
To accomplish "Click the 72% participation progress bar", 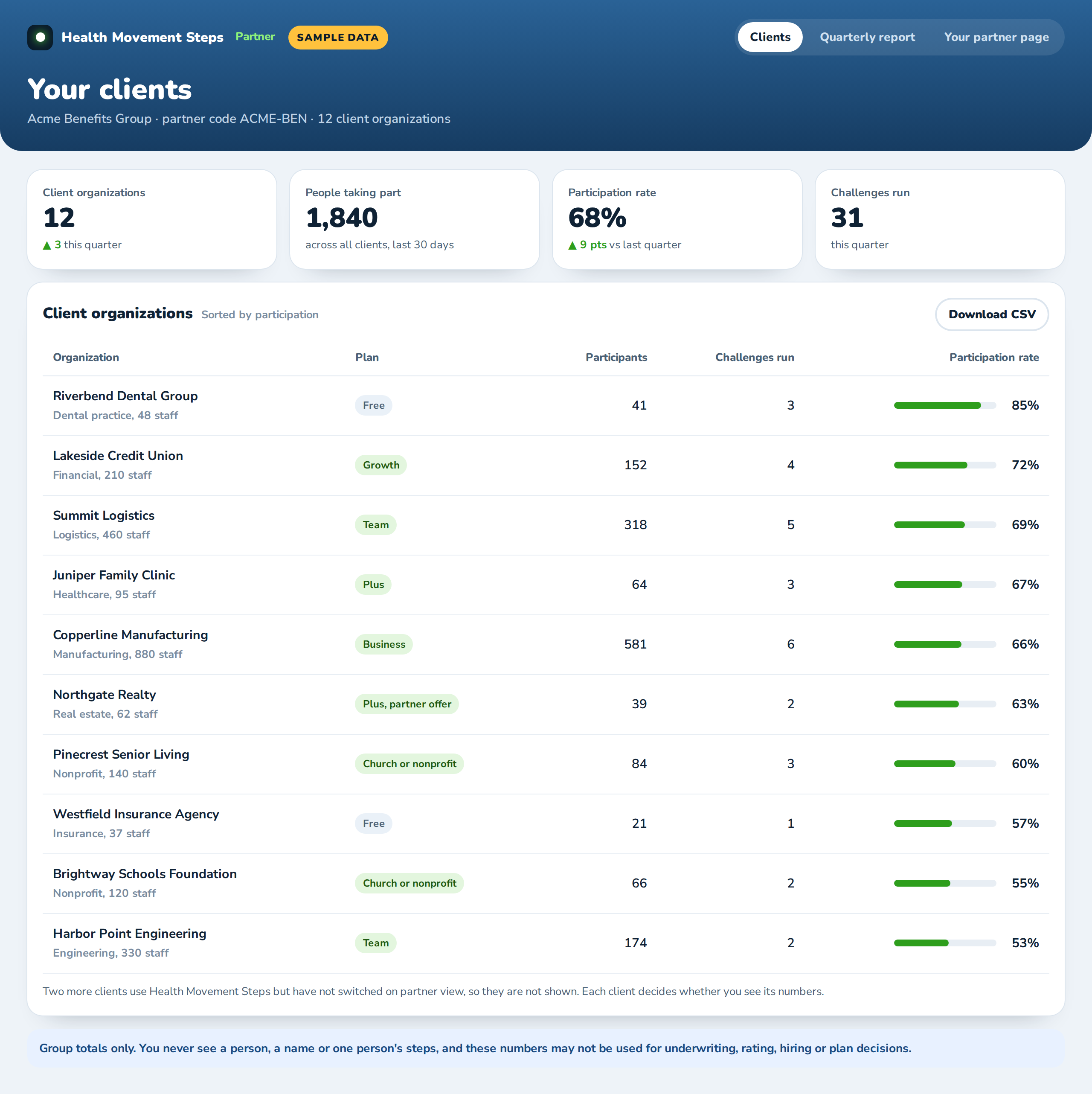I will 945,466.
